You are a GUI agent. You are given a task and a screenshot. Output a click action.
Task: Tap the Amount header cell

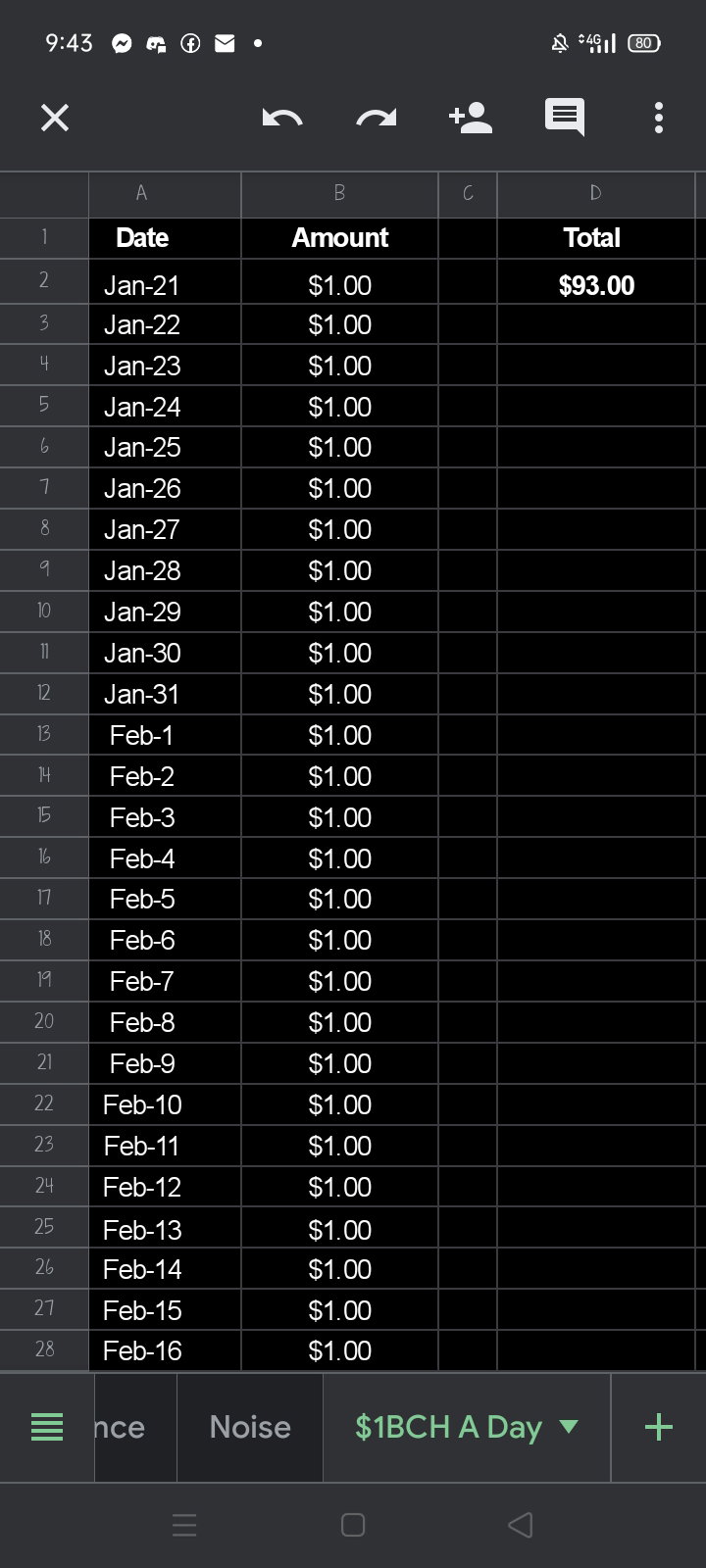point(339,237)
